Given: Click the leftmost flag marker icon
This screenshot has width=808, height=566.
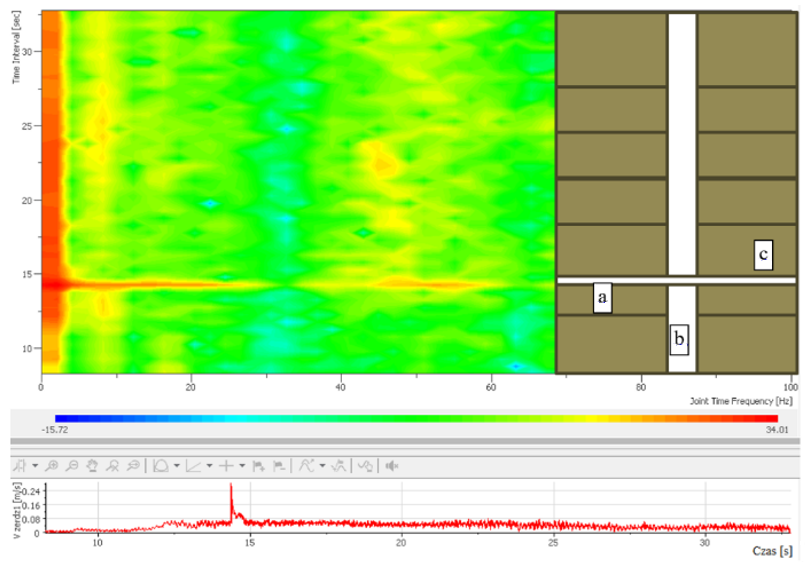Looking at the screenshot, I should (x=258, y=466).
